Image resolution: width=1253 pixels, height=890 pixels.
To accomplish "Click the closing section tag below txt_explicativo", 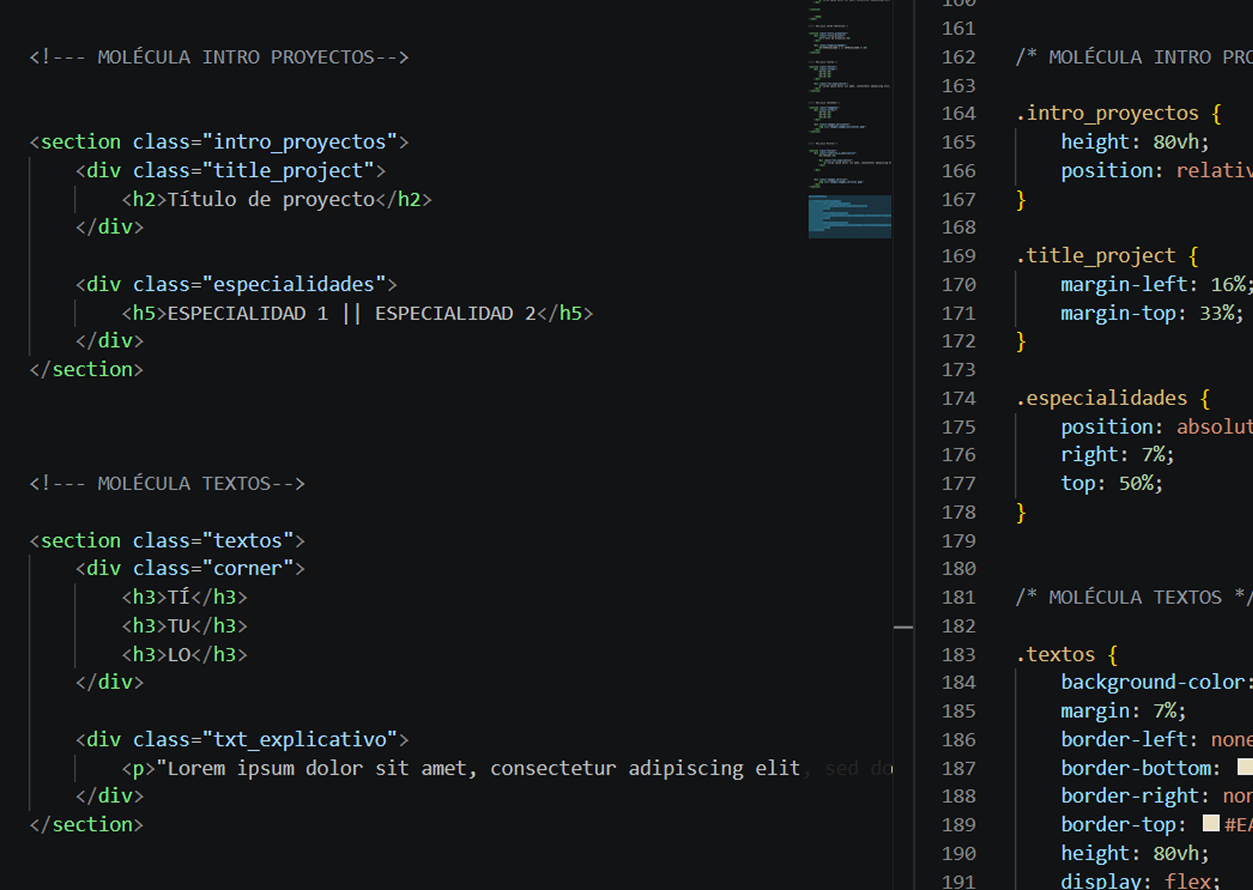I will point(86,824).
